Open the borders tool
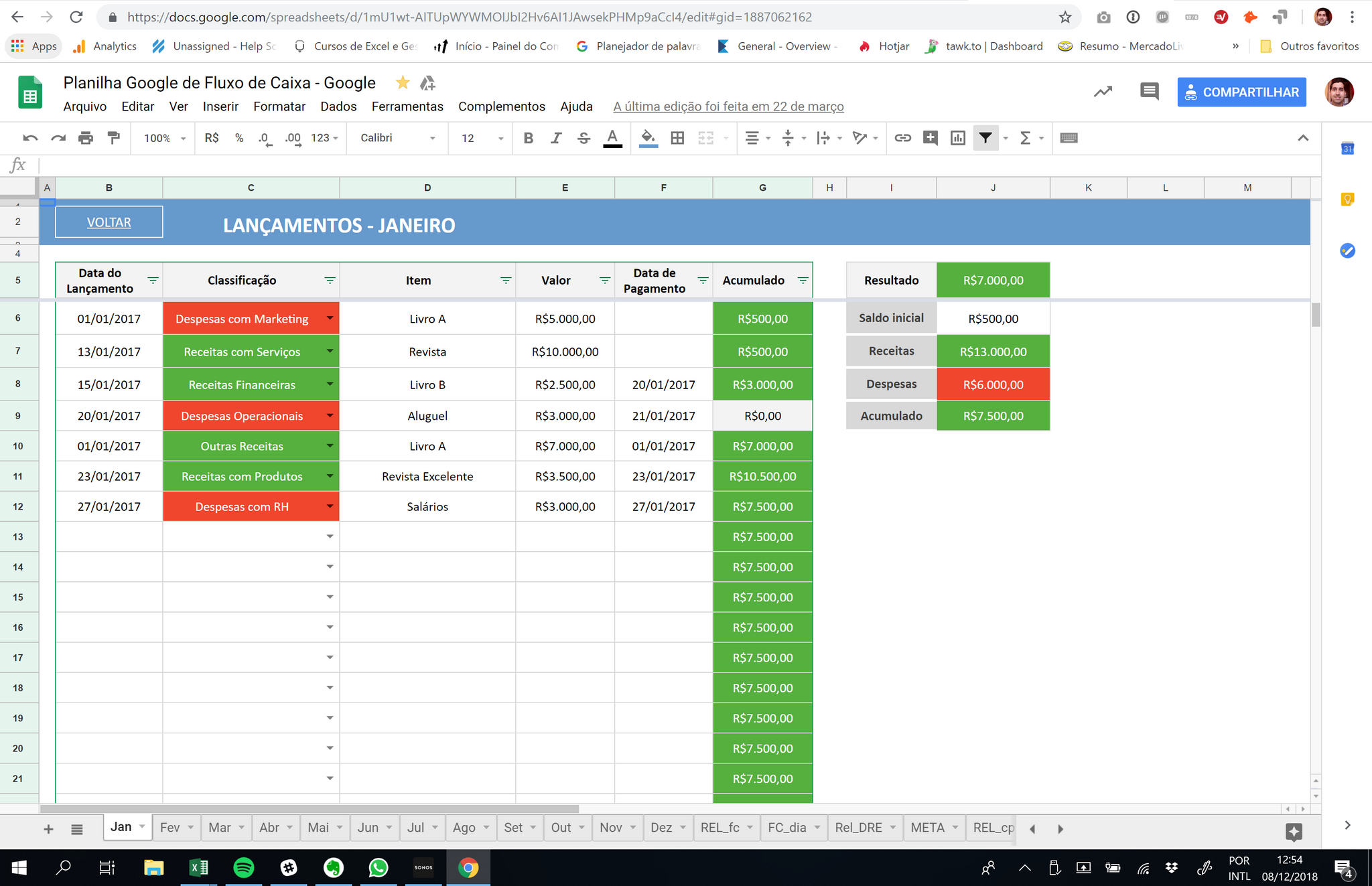Image resolution: width=1372 pixels, height=886 pixels. [x=677, y=138]
